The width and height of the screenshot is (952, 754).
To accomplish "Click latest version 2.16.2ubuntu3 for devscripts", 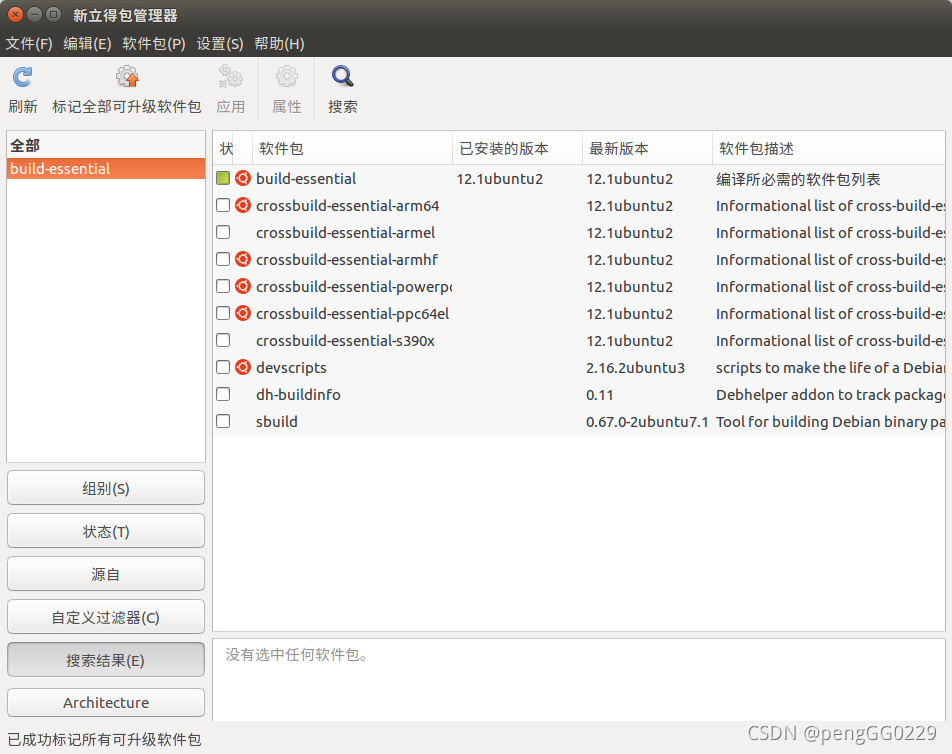I will tap(635, 368).
